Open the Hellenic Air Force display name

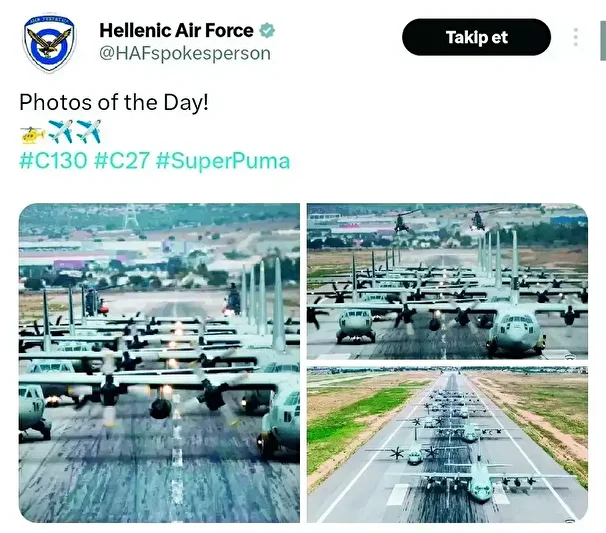pyautogui.click(x=176, y=30)
